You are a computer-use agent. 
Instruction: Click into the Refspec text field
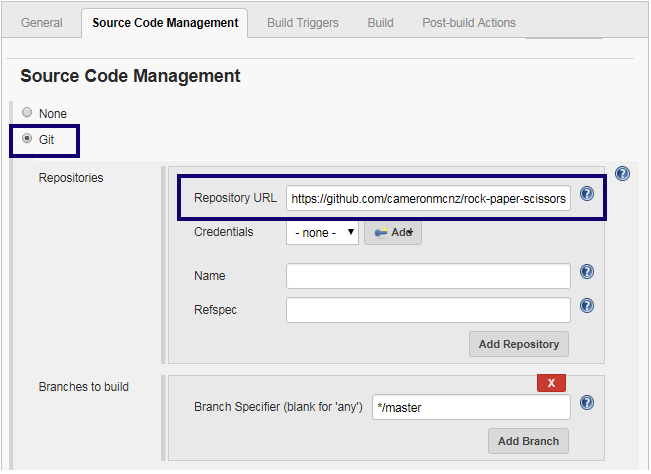pyautogui.click(x=428, y=310)
